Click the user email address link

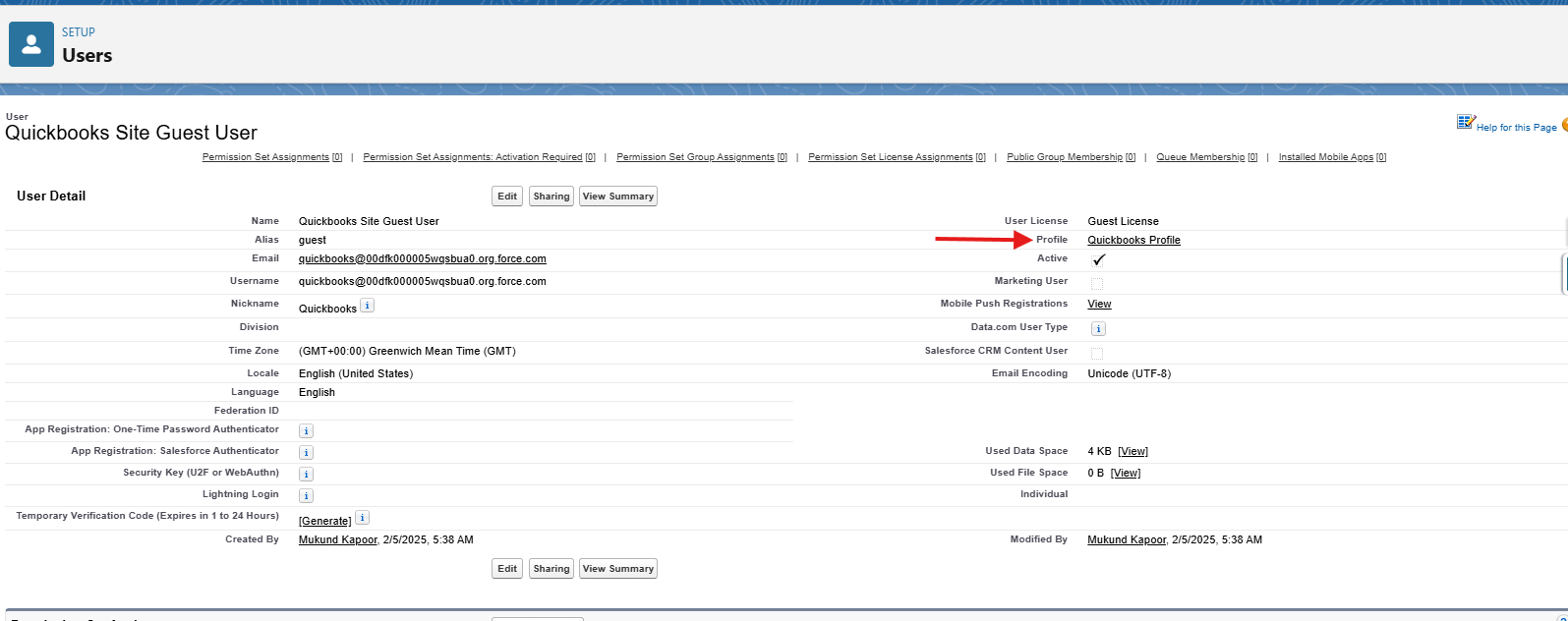pos(423,259)
